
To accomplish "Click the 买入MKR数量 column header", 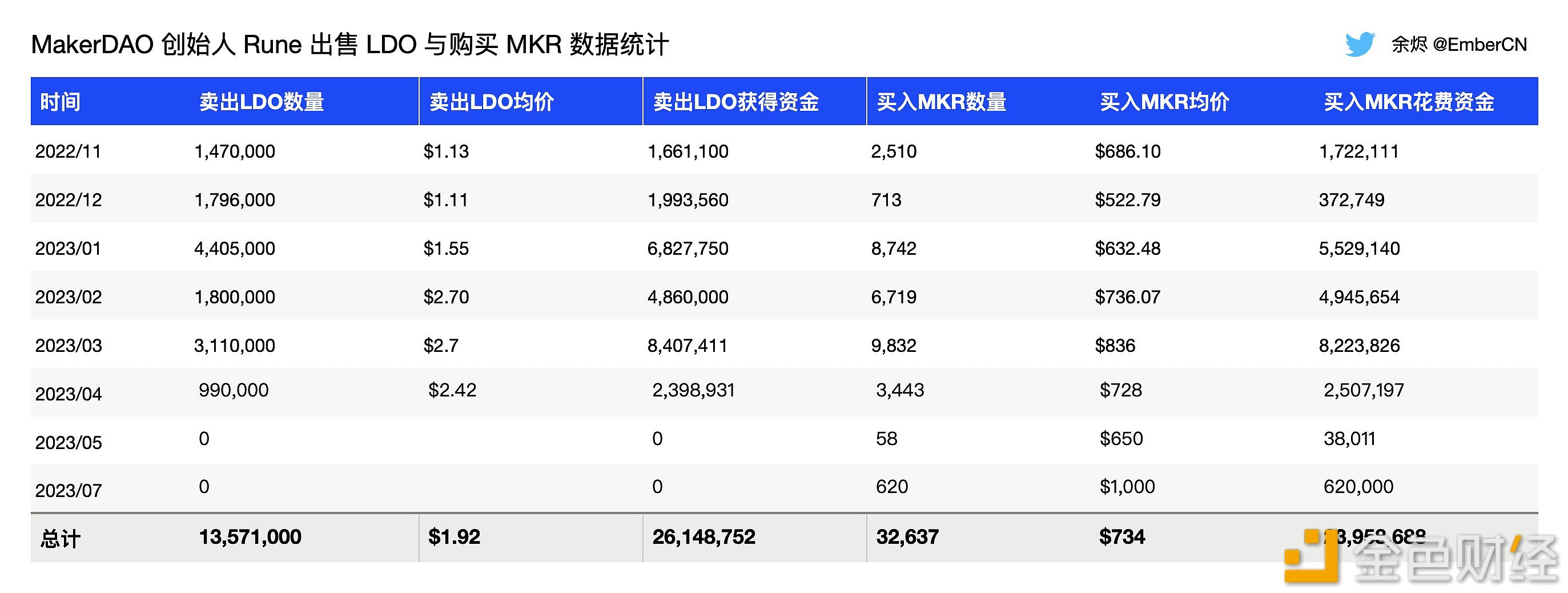I will 942,102.
